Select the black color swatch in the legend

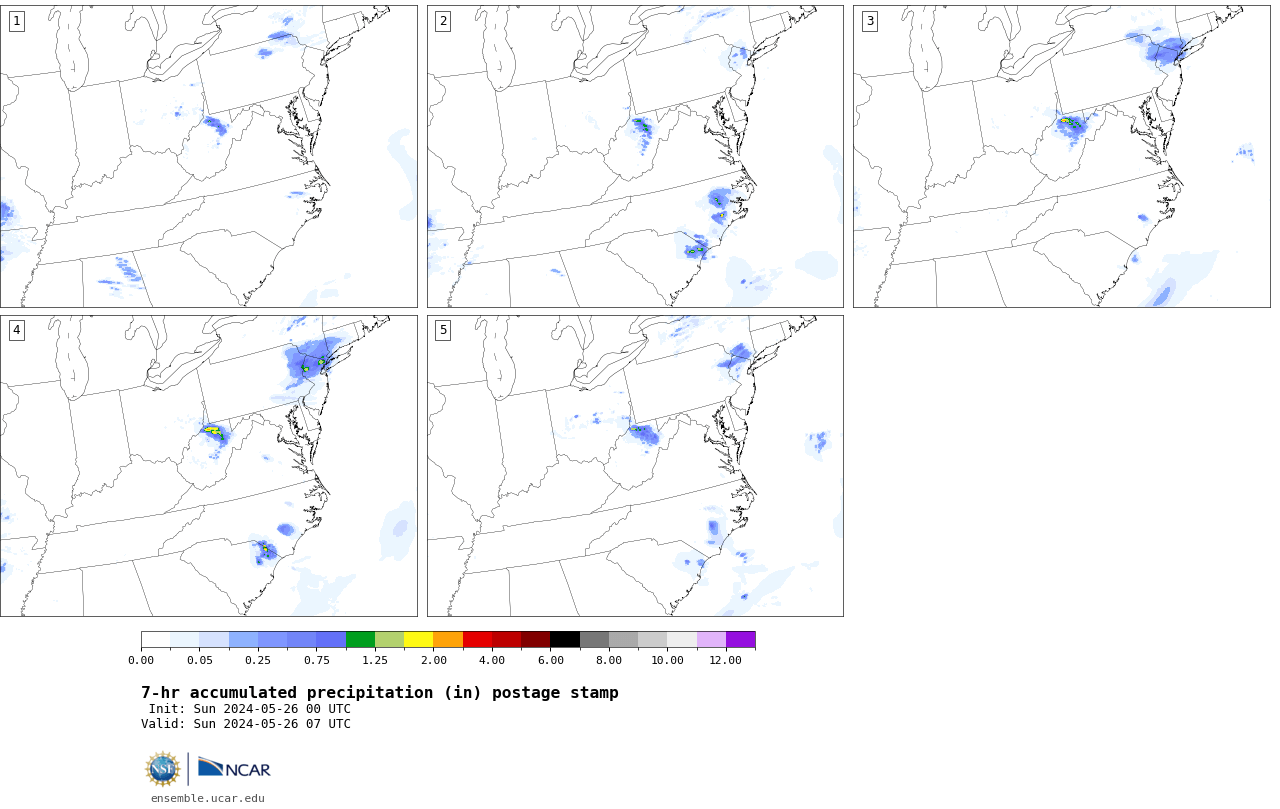pyautogui.click(x=565, y=640)
